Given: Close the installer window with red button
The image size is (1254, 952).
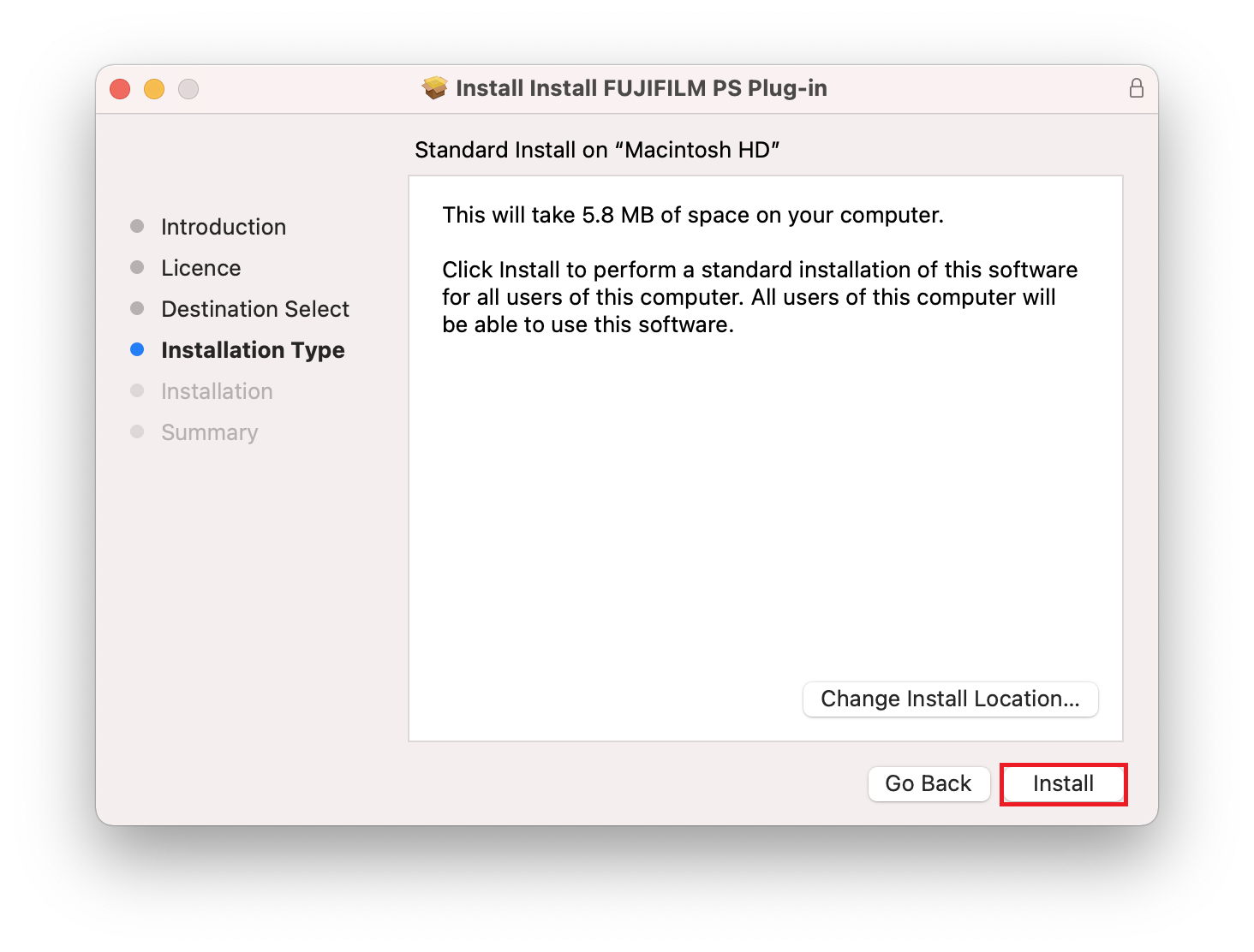Looking at the screenshot, I should coord(120,89).
